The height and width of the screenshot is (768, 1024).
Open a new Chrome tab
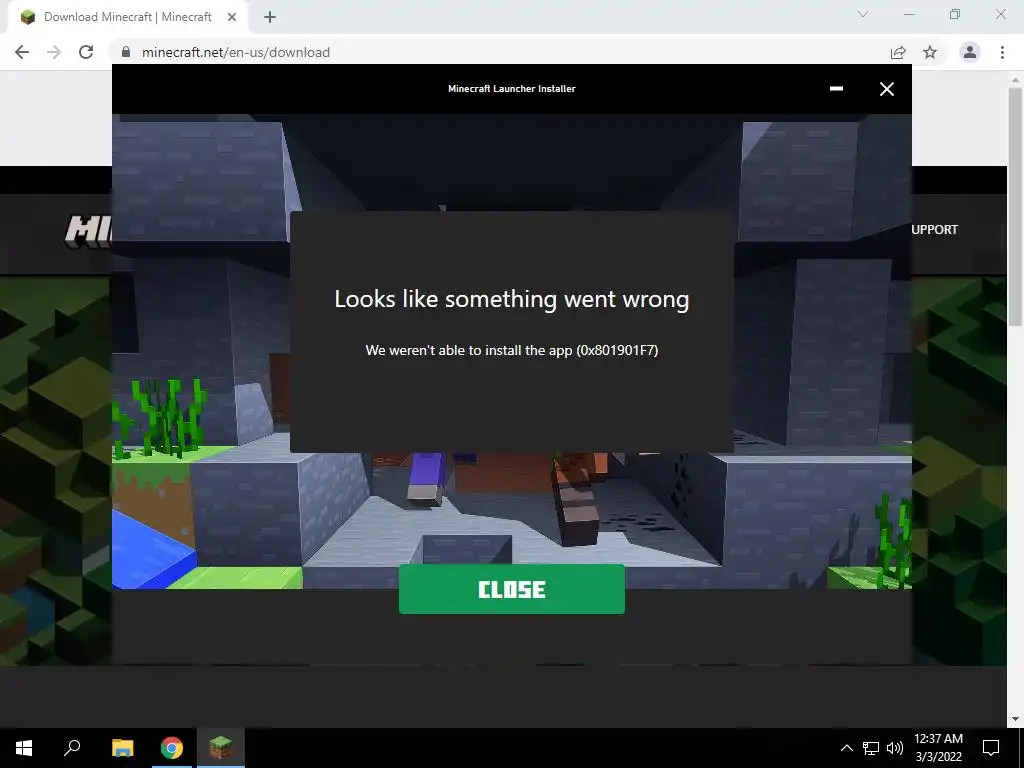point(270,17)
